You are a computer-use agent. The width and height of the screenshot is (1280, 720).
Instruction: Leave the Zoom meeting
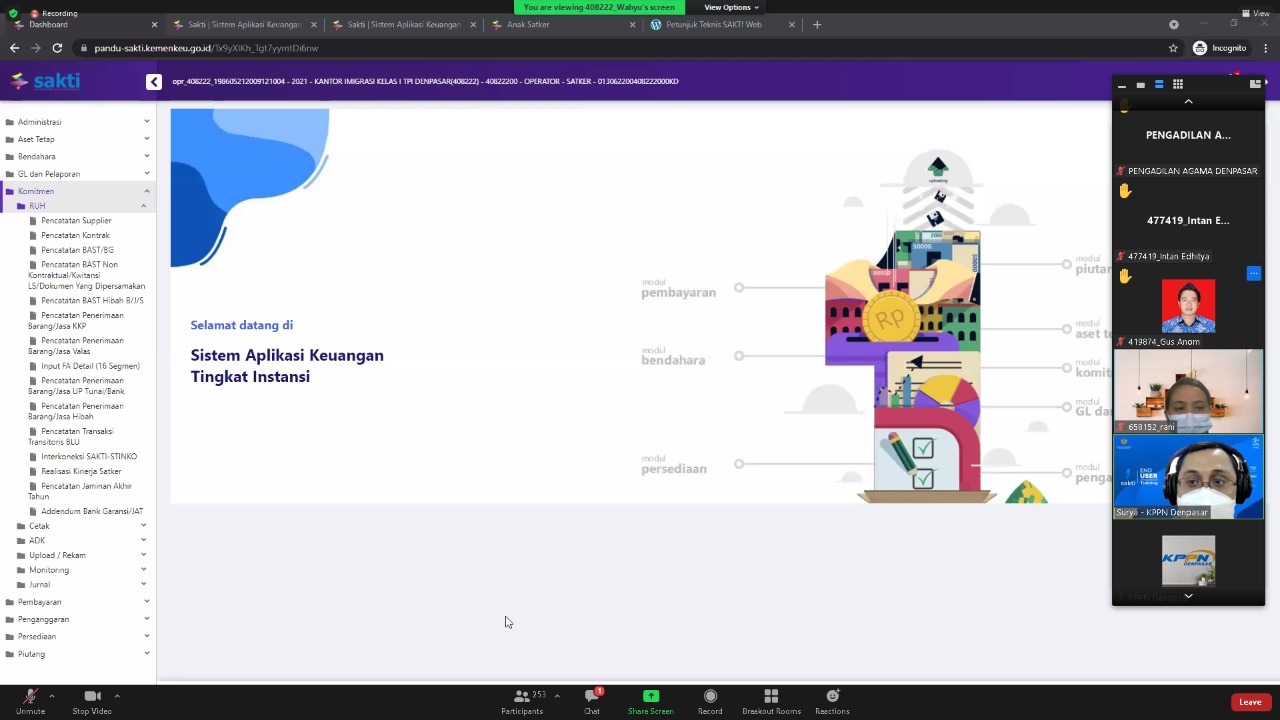pos(1249,702)
